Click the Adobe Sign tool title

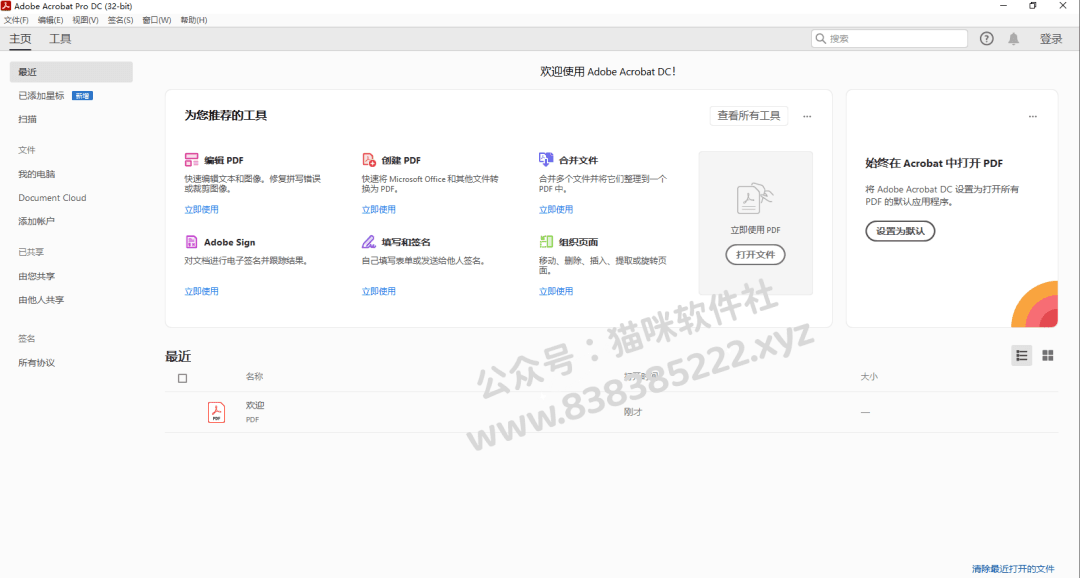pyautogui.click(x=229, y=242)
